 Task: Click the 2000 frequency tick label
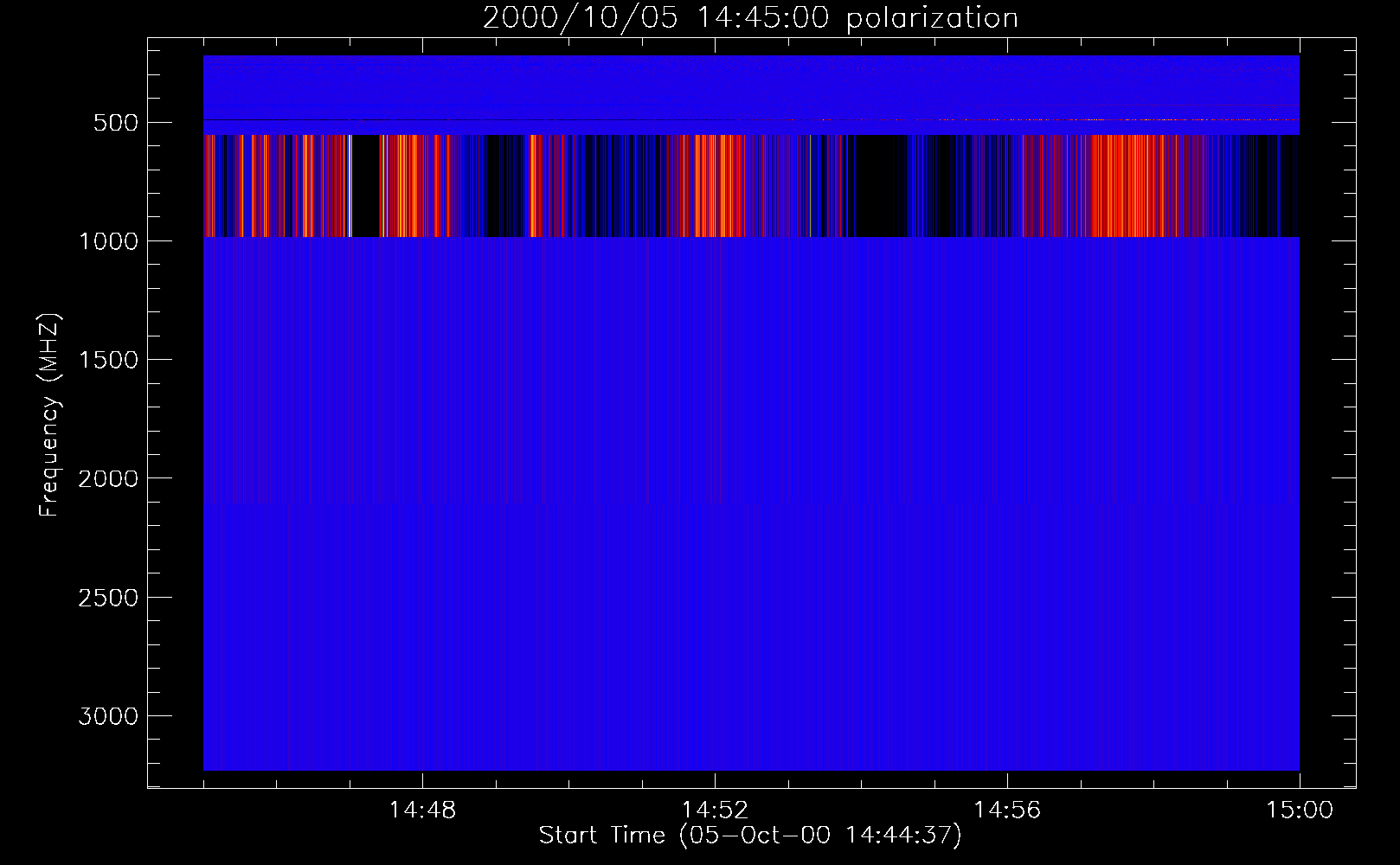(108, 478)
